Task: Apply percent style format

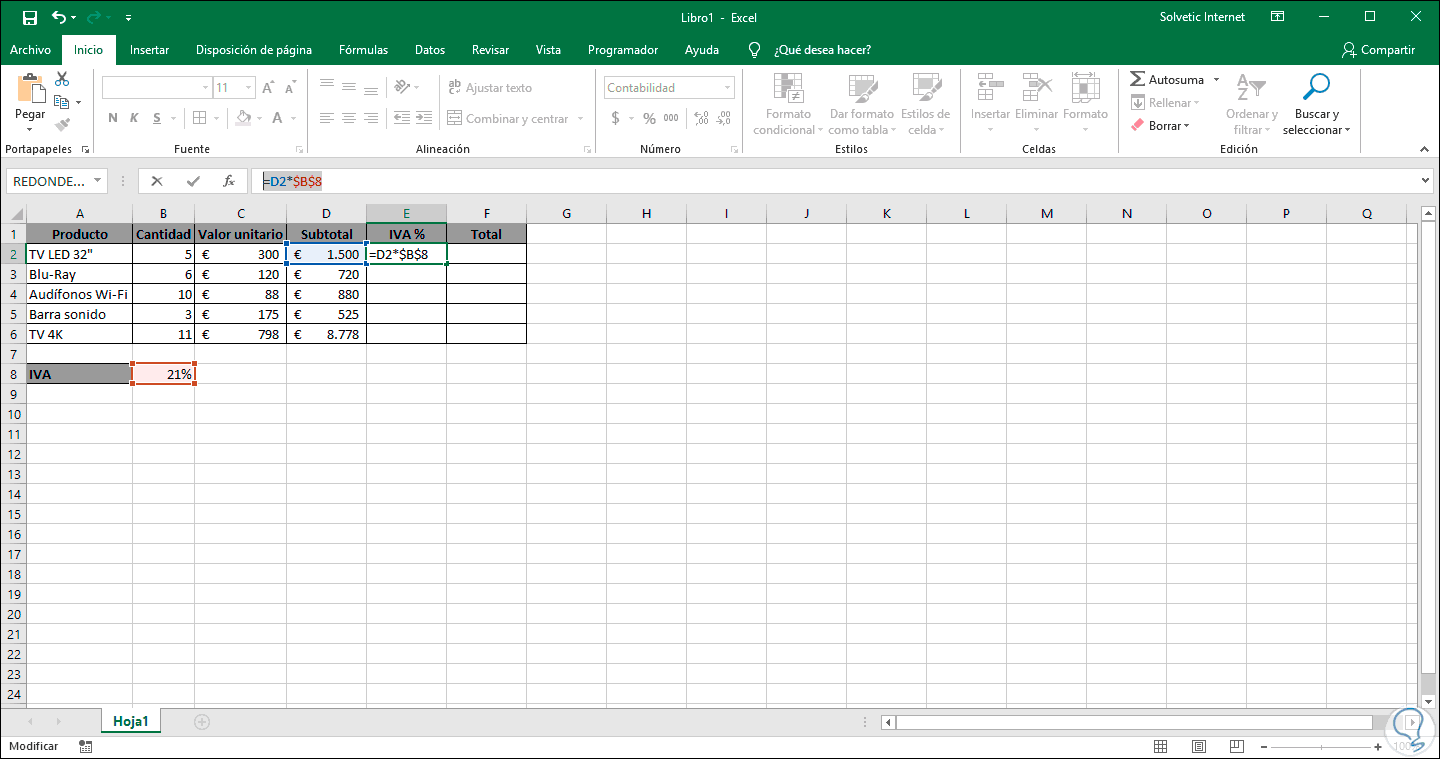Action: pyautogui.click(x=649, y=118)
